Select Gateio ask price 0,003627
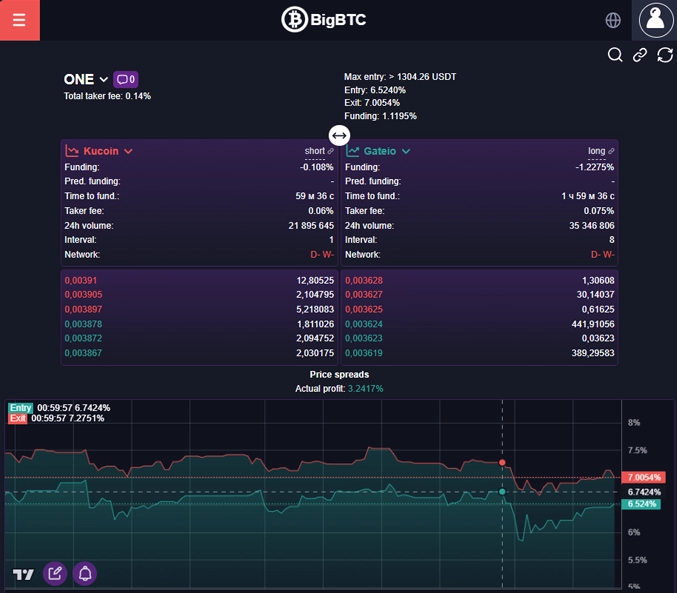The width and height of the screenshot is (677, 593). point(364,295)
